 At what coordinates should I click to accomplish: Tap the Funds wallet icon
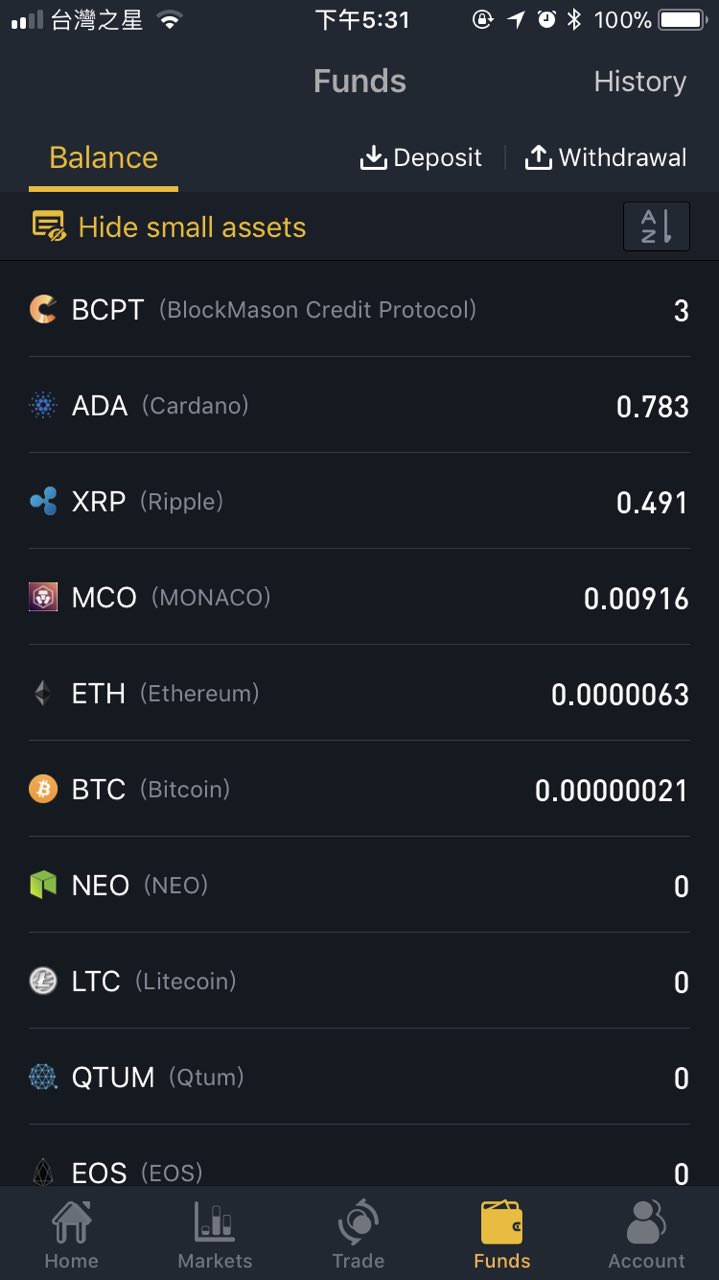tap(502, 1223)
